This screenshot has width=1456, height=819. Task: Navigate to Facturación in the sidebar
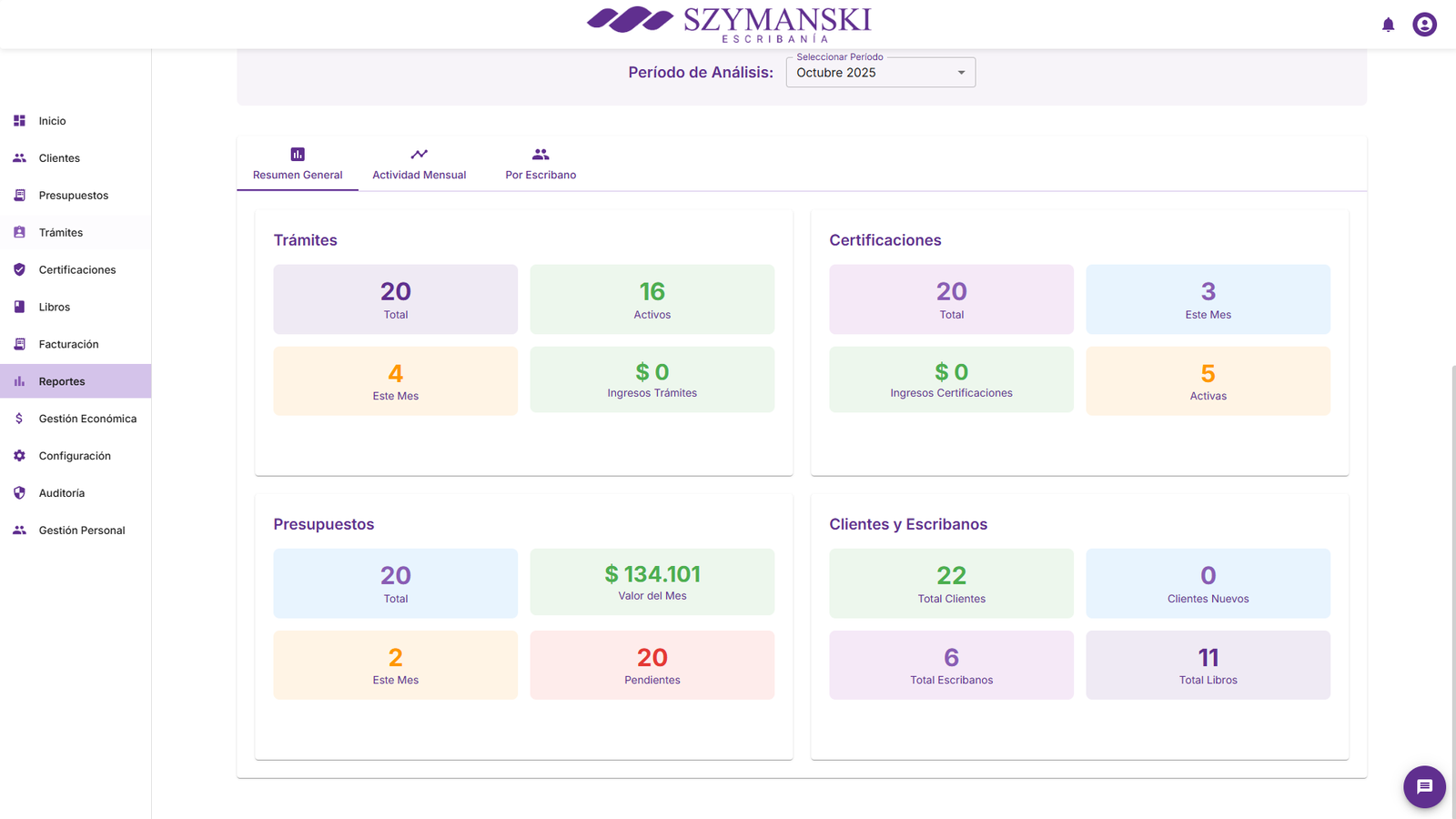[68, 345]
